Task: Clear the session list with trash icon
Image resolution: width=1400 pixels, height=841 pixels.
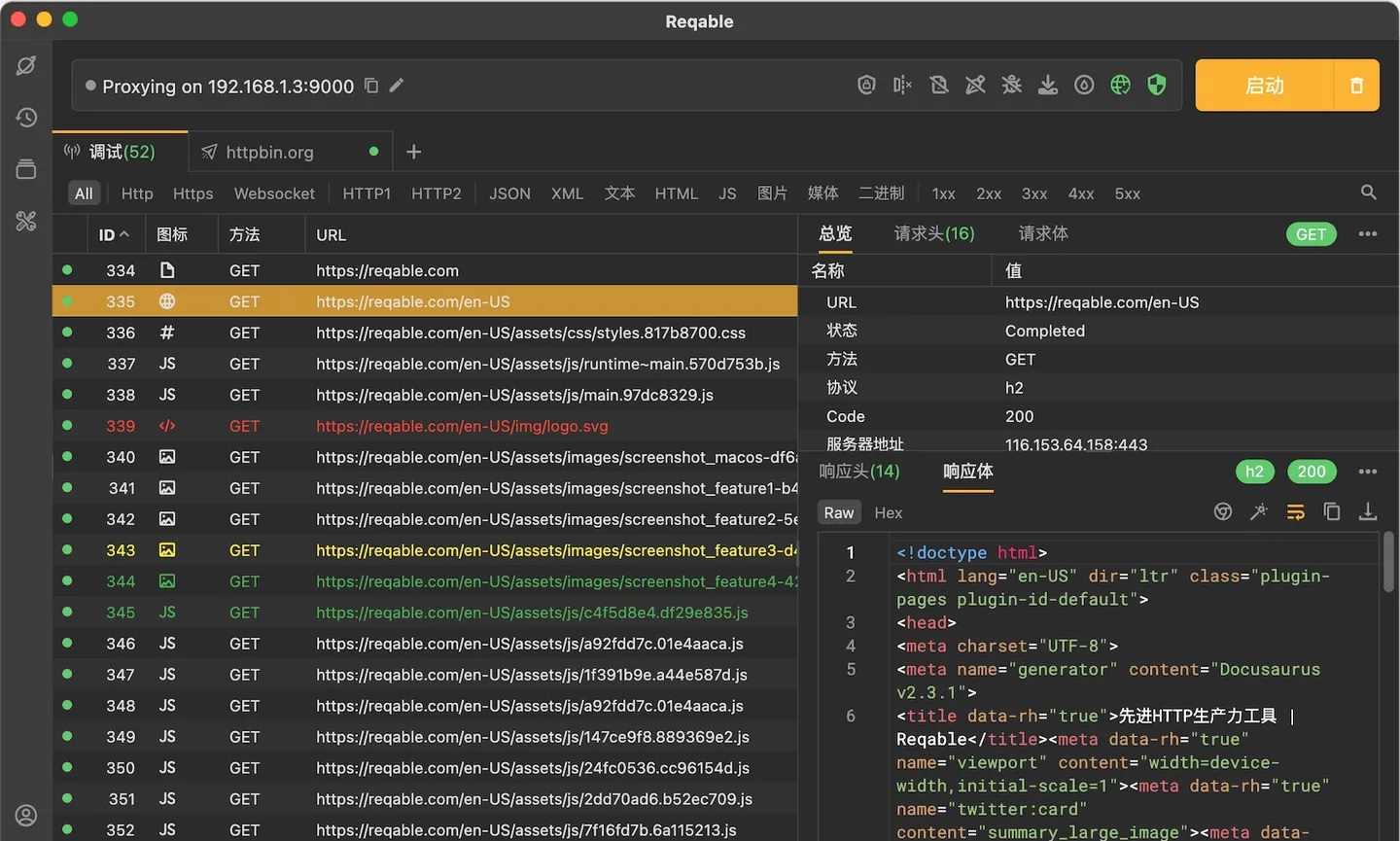Action: [1356, 86]
